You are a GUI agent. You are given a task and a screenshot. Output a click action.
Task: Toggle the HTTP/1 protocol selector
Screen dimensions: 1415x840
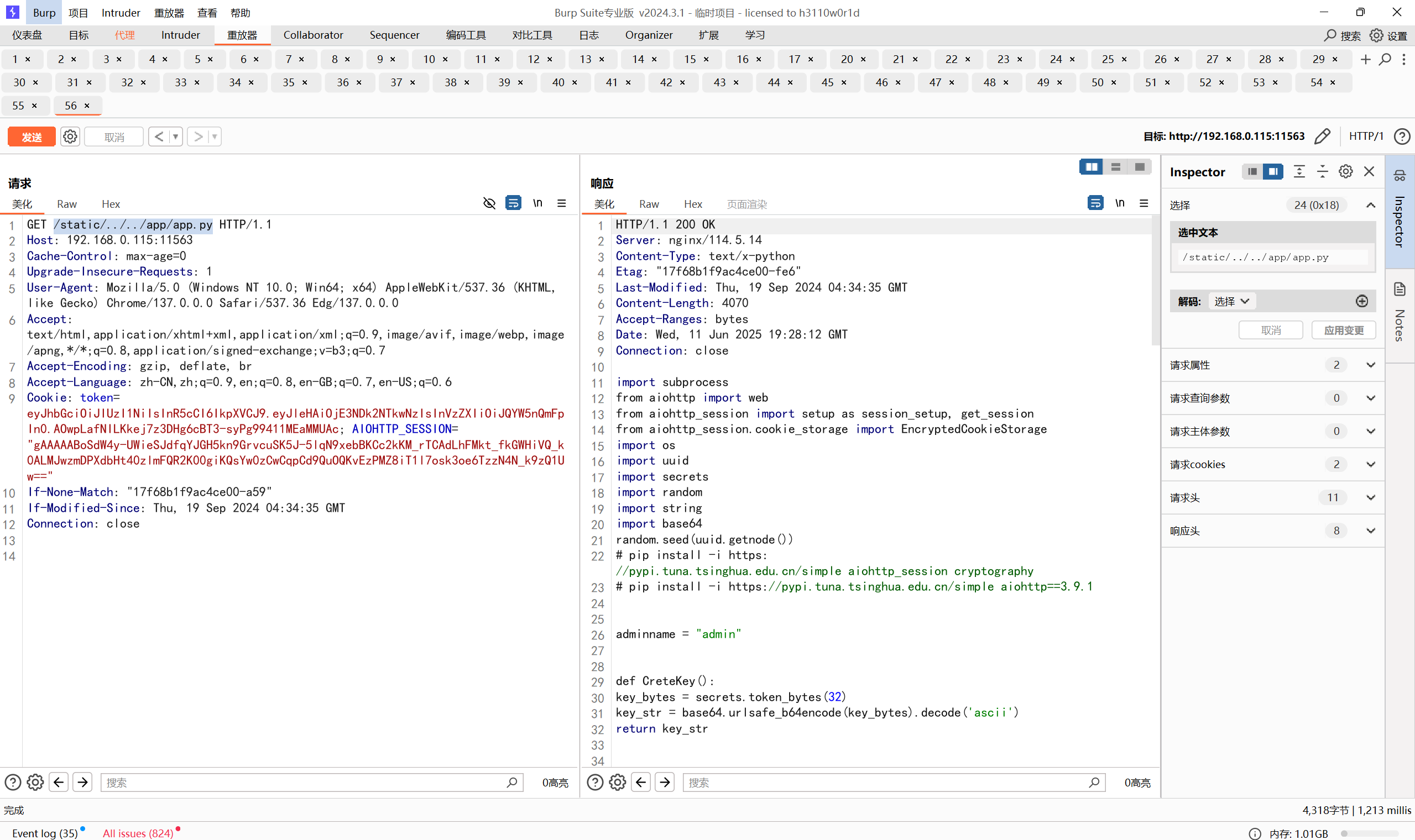point(1365,136)
